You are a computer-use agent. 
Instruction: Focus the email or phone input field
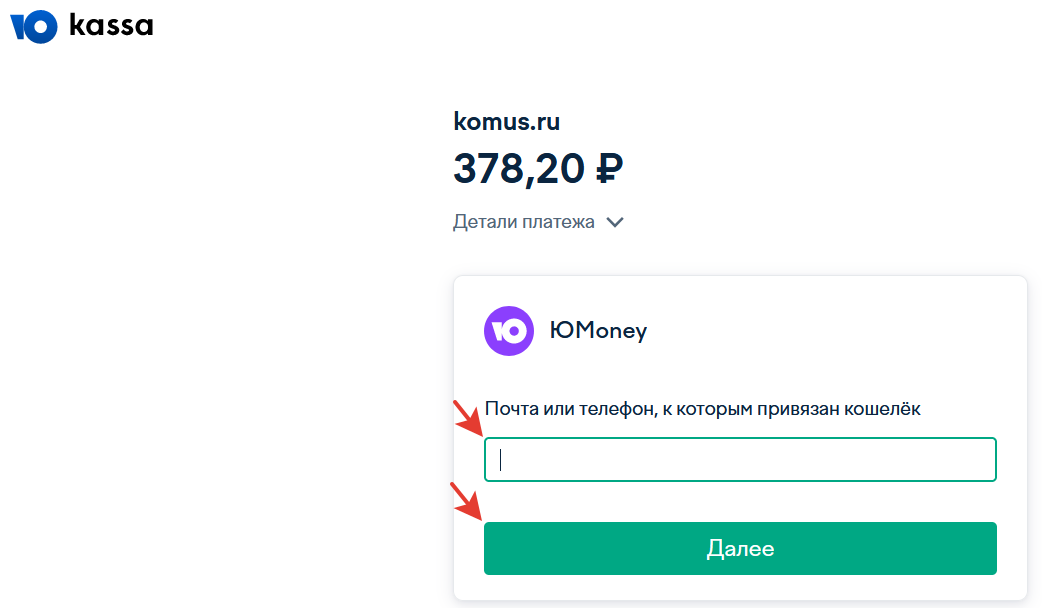pyautogui.click(x=740, y=459)
